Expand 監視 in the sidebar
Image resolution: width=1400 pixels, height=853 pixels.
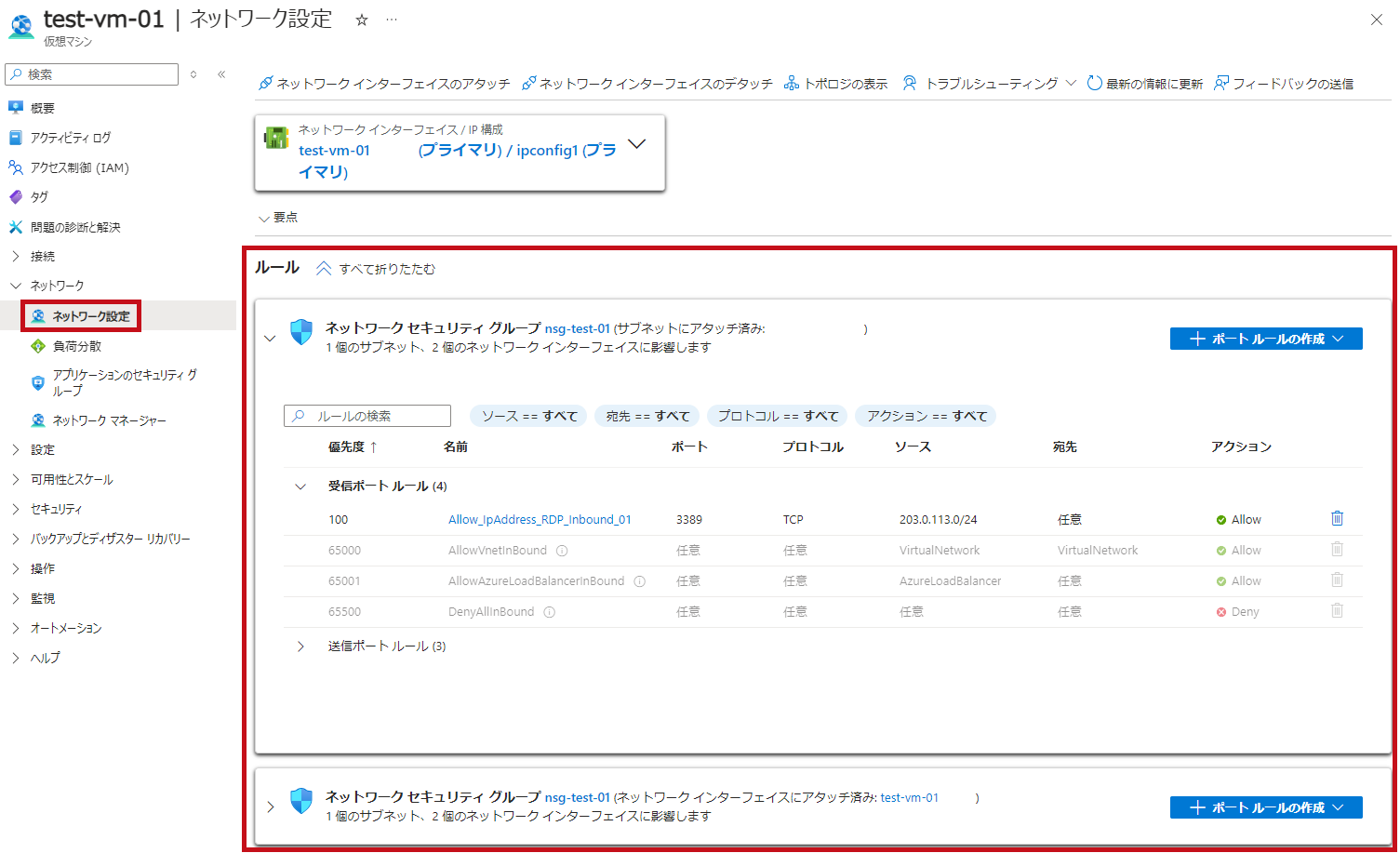pos(16,598)
